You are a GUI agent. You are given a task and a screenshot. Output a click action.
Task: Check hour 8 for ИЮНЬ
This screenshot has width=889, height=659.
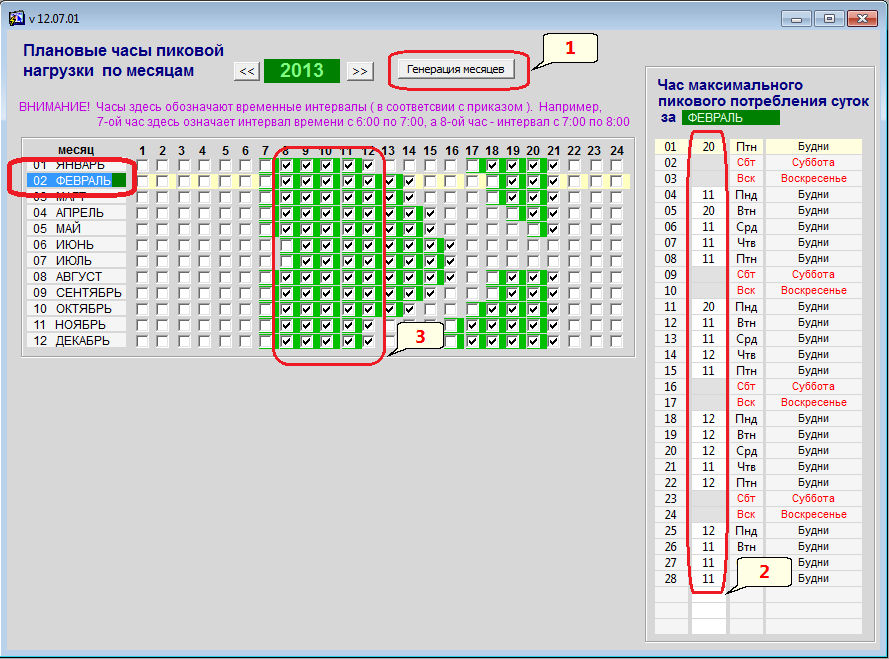(x=287, y=245)
